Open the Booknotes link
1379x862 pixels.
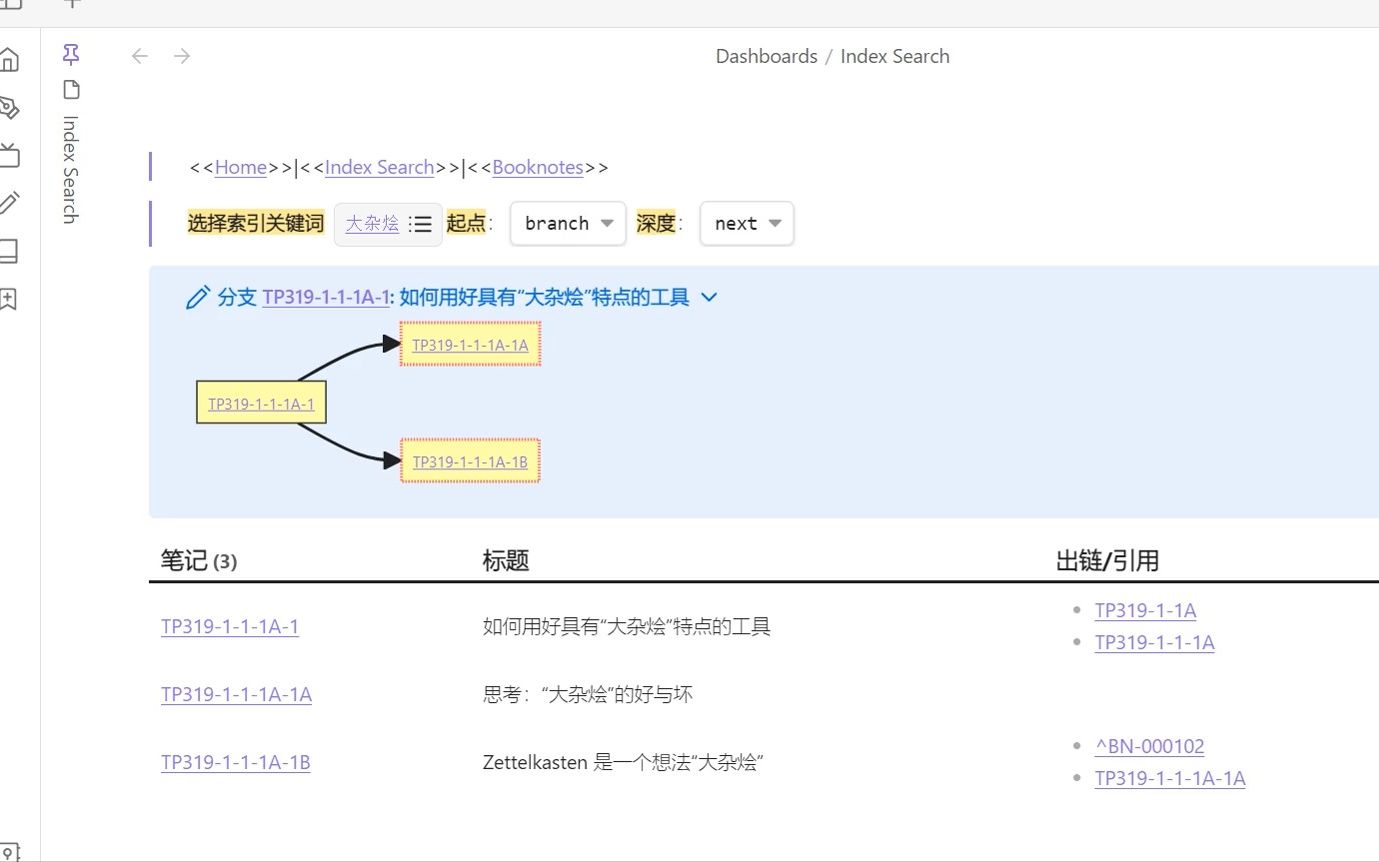pos(538,167)
